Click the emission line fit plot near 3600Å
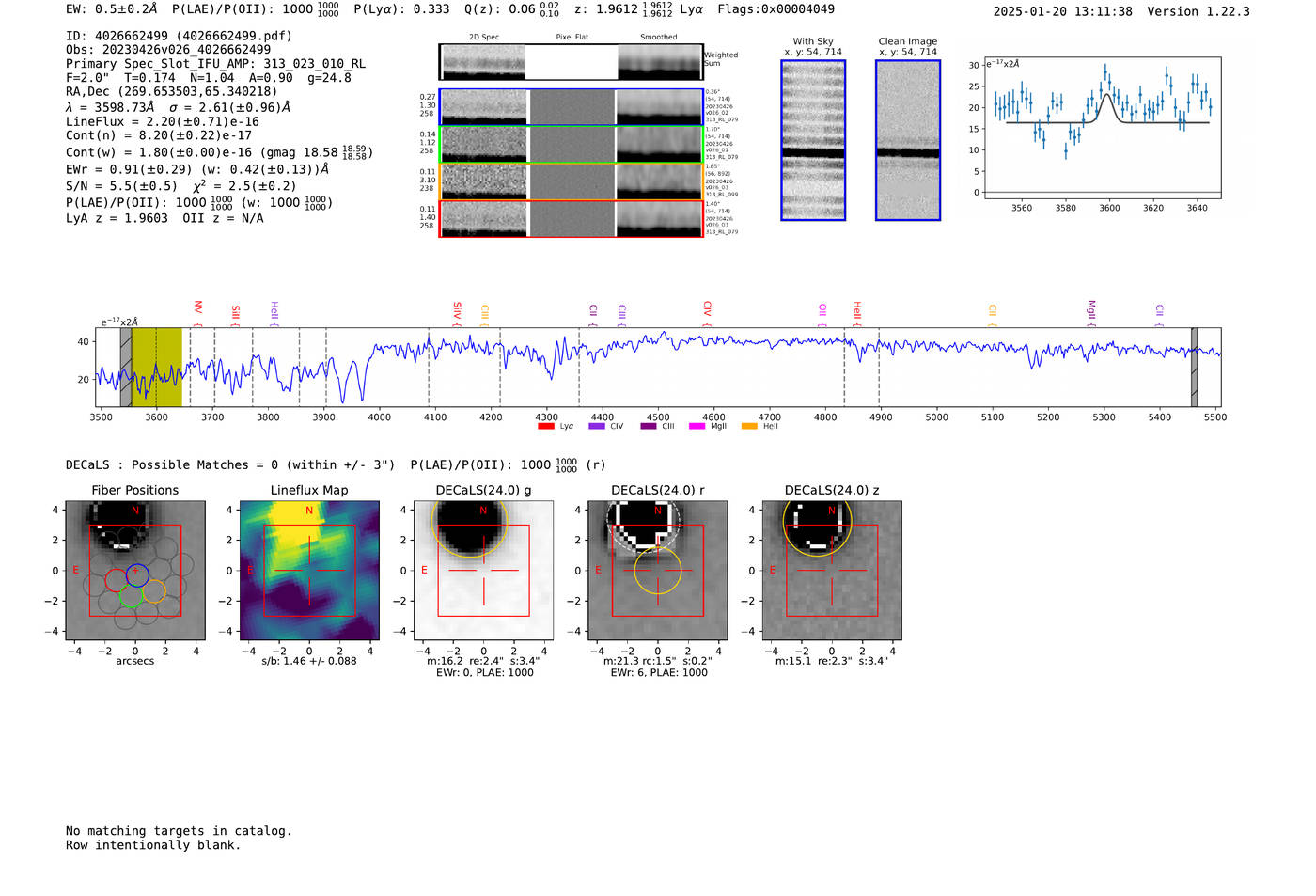1316x896 pixels. tap(1103, 128)
